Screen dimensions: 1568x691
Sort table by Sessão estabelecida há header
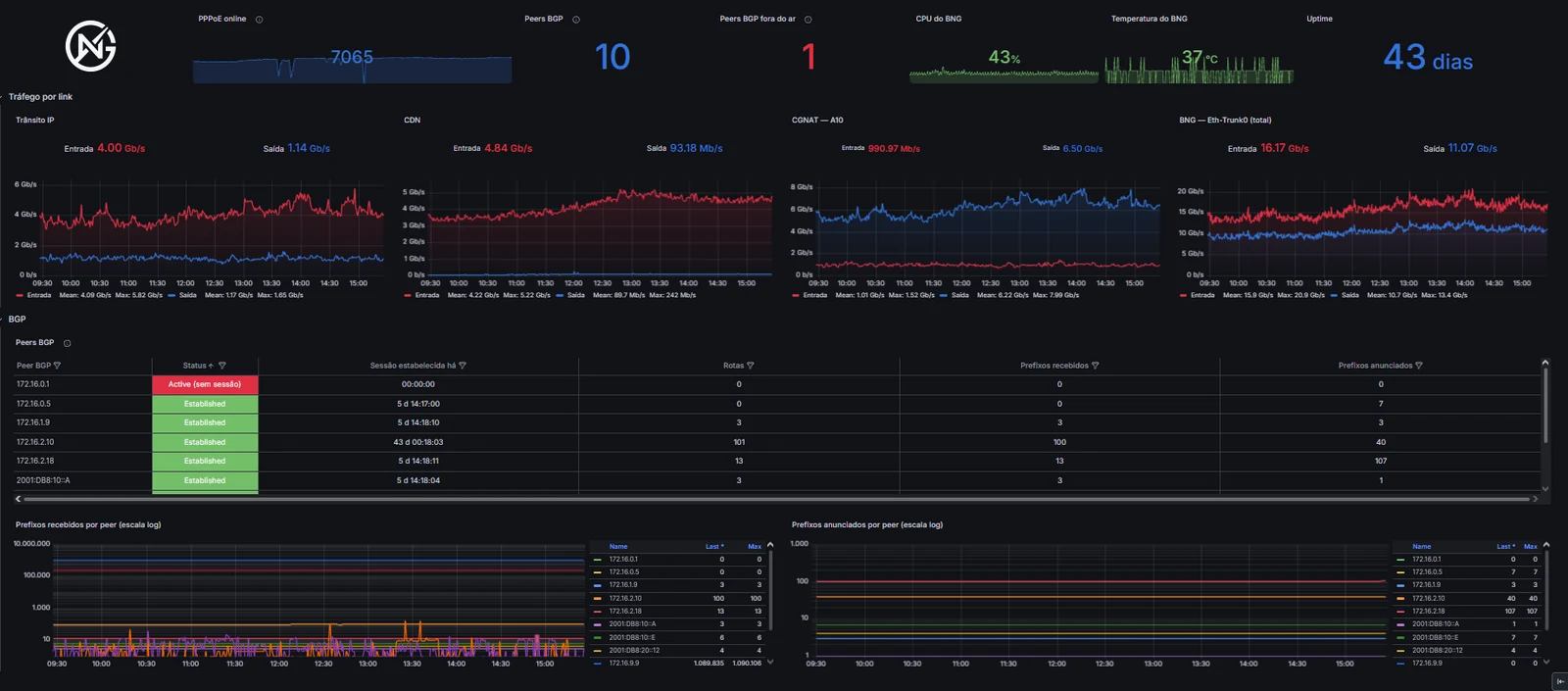tap(413, 366)
